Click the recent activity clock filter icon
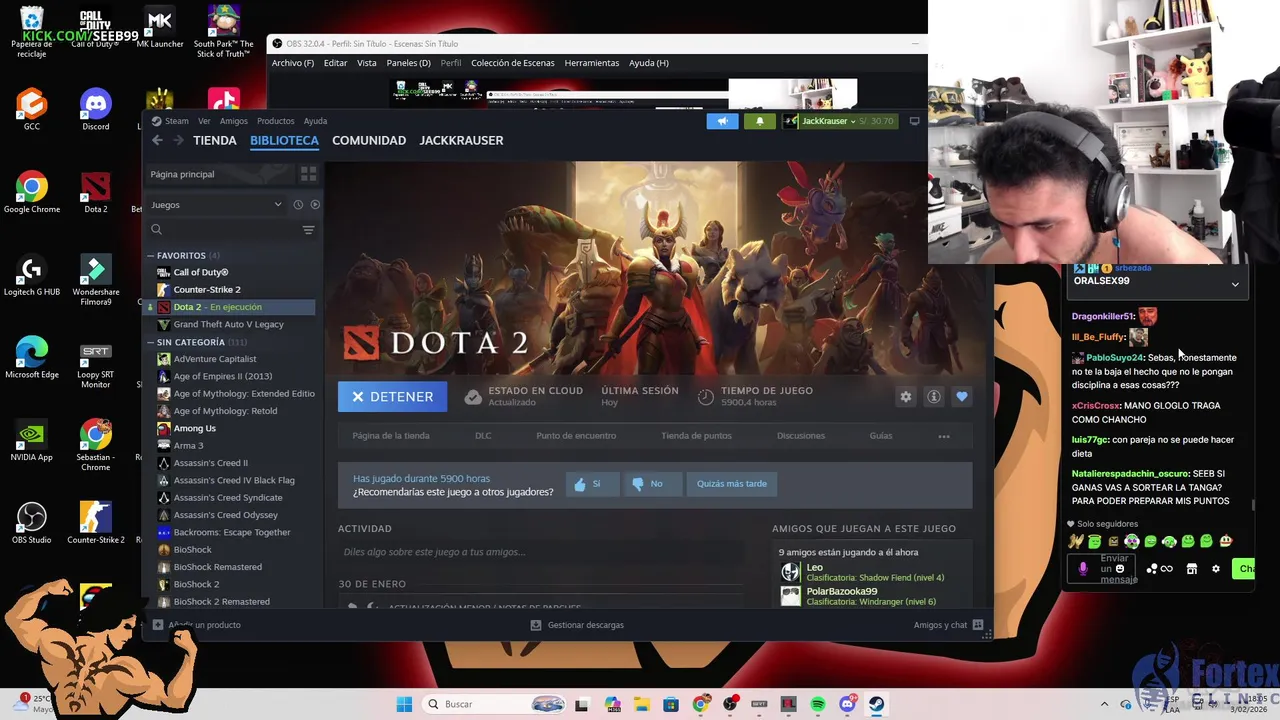1280x720 pixels. pyautogui.click(x=298, y=205)
